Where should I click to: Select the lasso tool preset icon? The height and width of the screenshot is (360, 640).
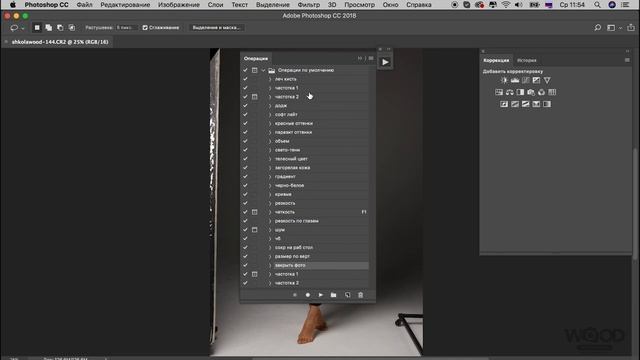point(14,28)
